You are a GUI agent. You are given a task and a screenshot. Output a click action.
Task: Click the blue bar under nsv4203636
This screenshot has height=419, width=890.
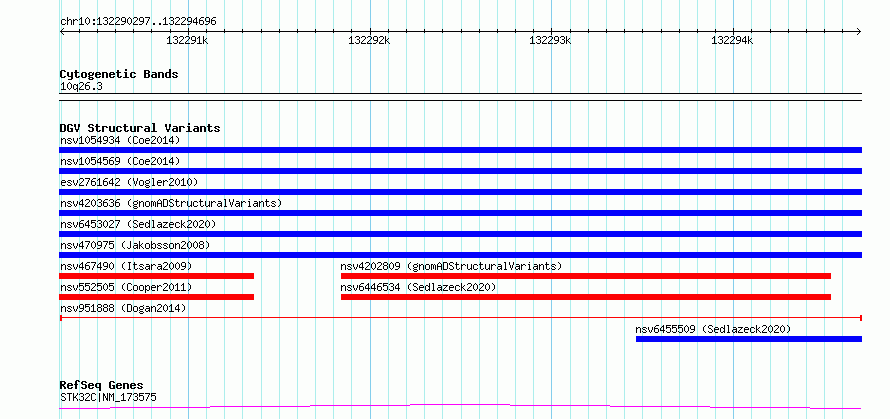460,213
